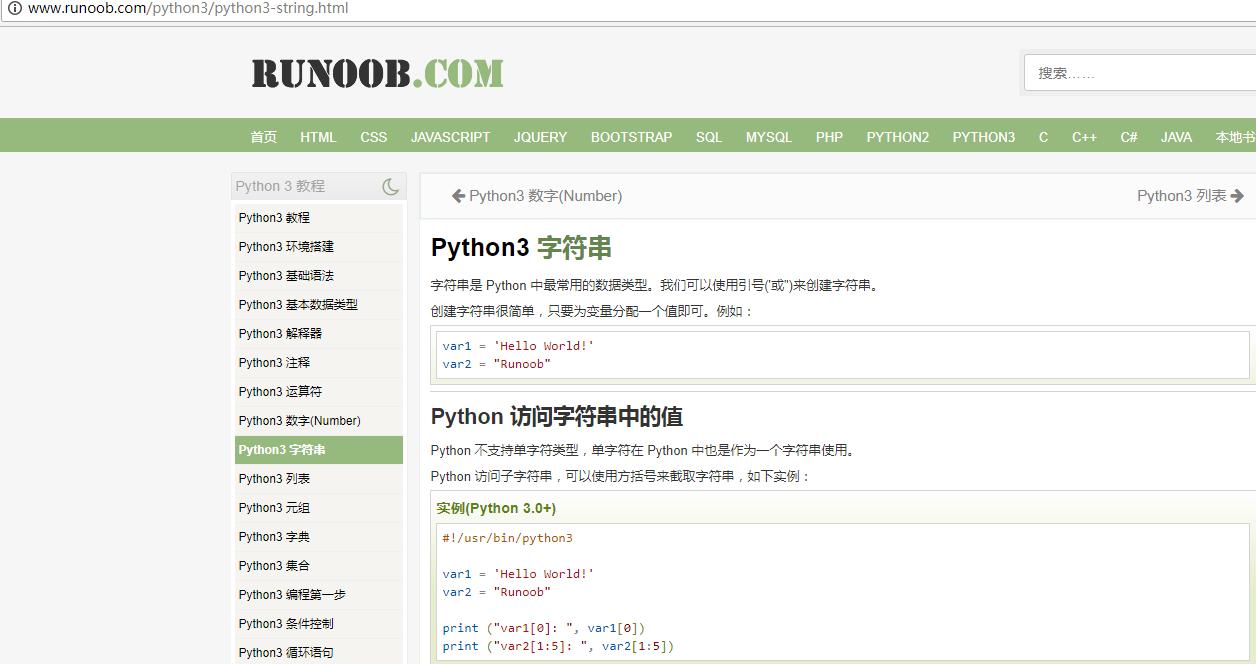Select Python3 循环语句 in sidebar
This screenshot has height=664, width=1256.
point(319,652)
